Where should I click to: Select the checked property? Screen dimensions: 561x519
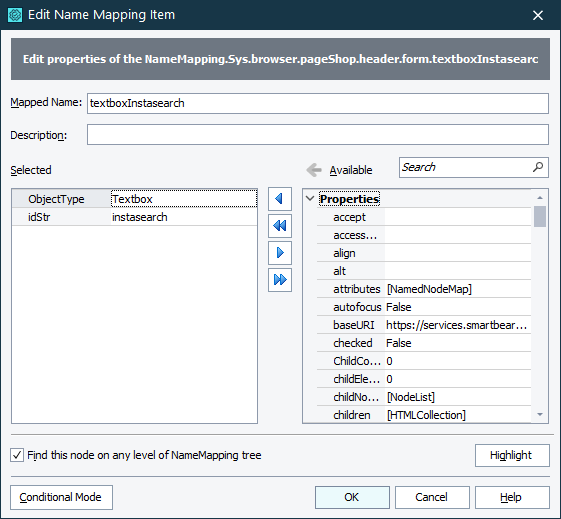(x=424, y=343)
